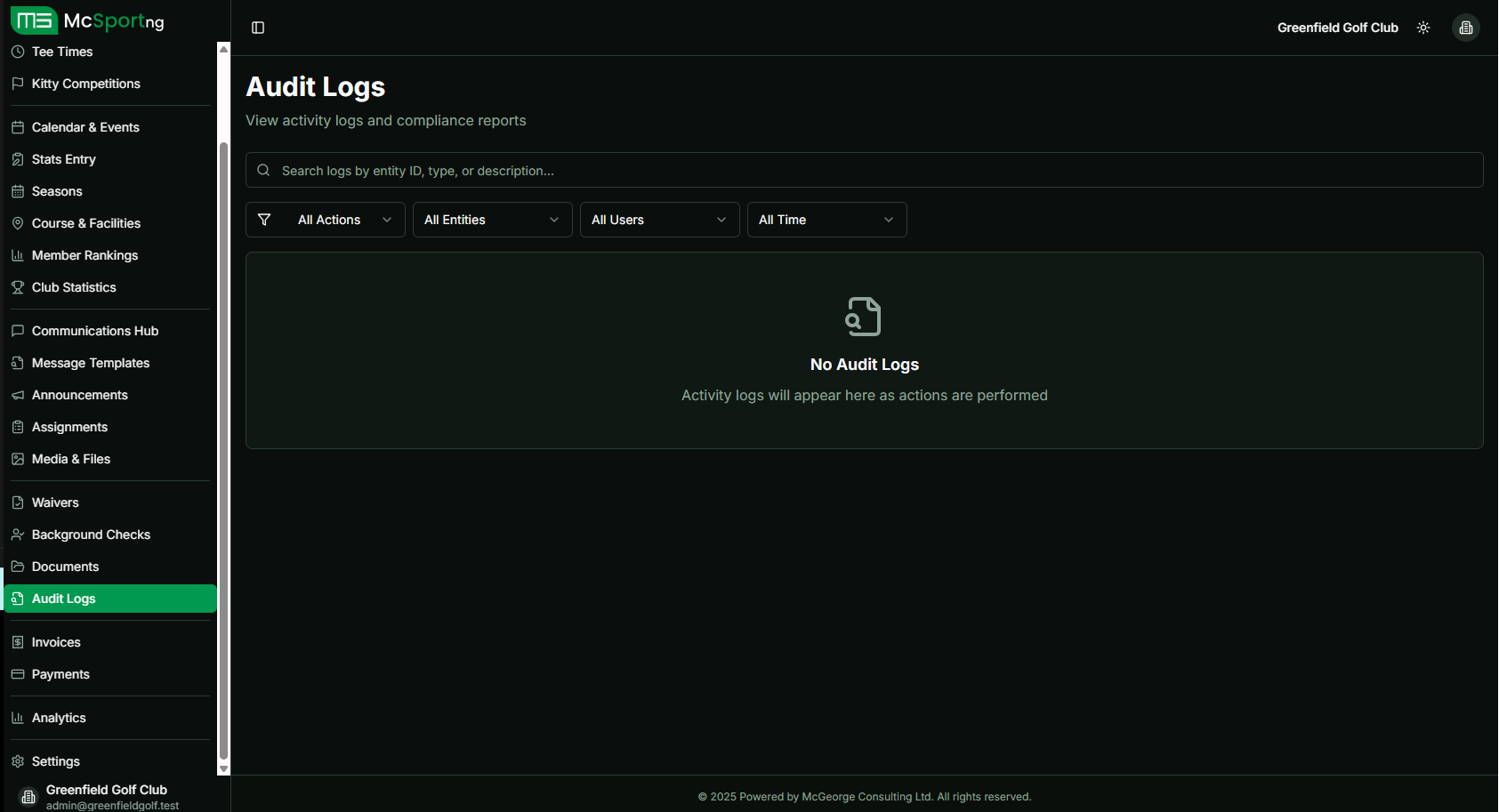Click the sidebar scrollbar down arrow
1499x812 pixels.
pyautogui.click(x=223, y=768)
